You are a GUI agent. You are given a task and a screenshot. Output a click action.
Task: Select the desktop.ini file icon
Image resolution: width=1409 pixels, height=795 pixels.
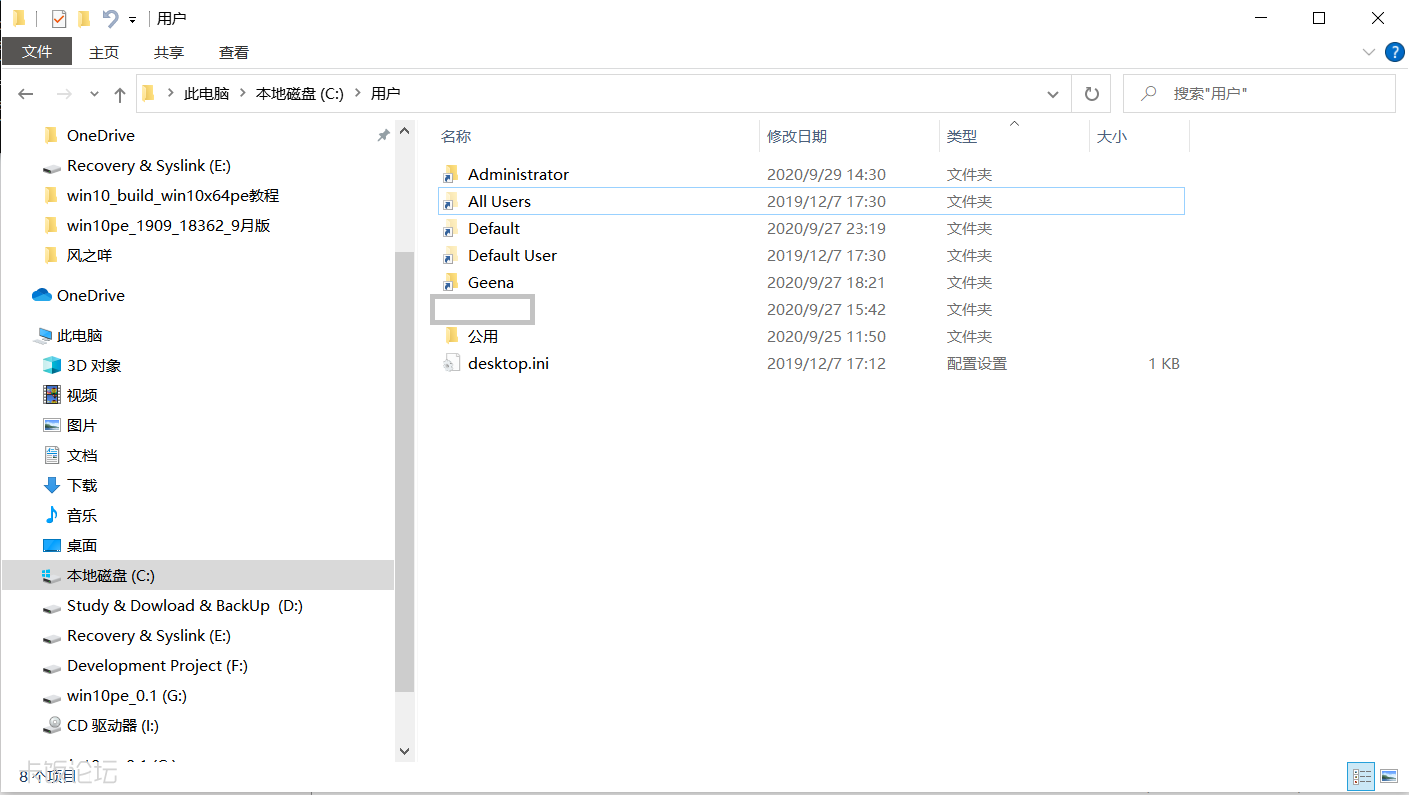451,363
